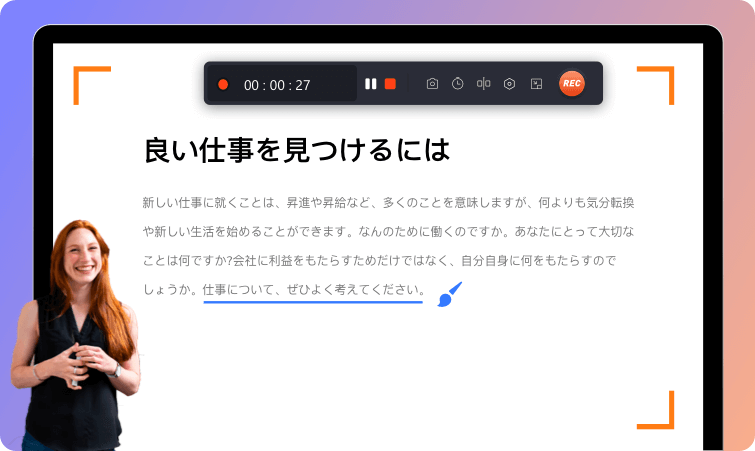
Task: Click the underlined text 仕事について、ぜひよく考えてください
Action: (312, 290)
